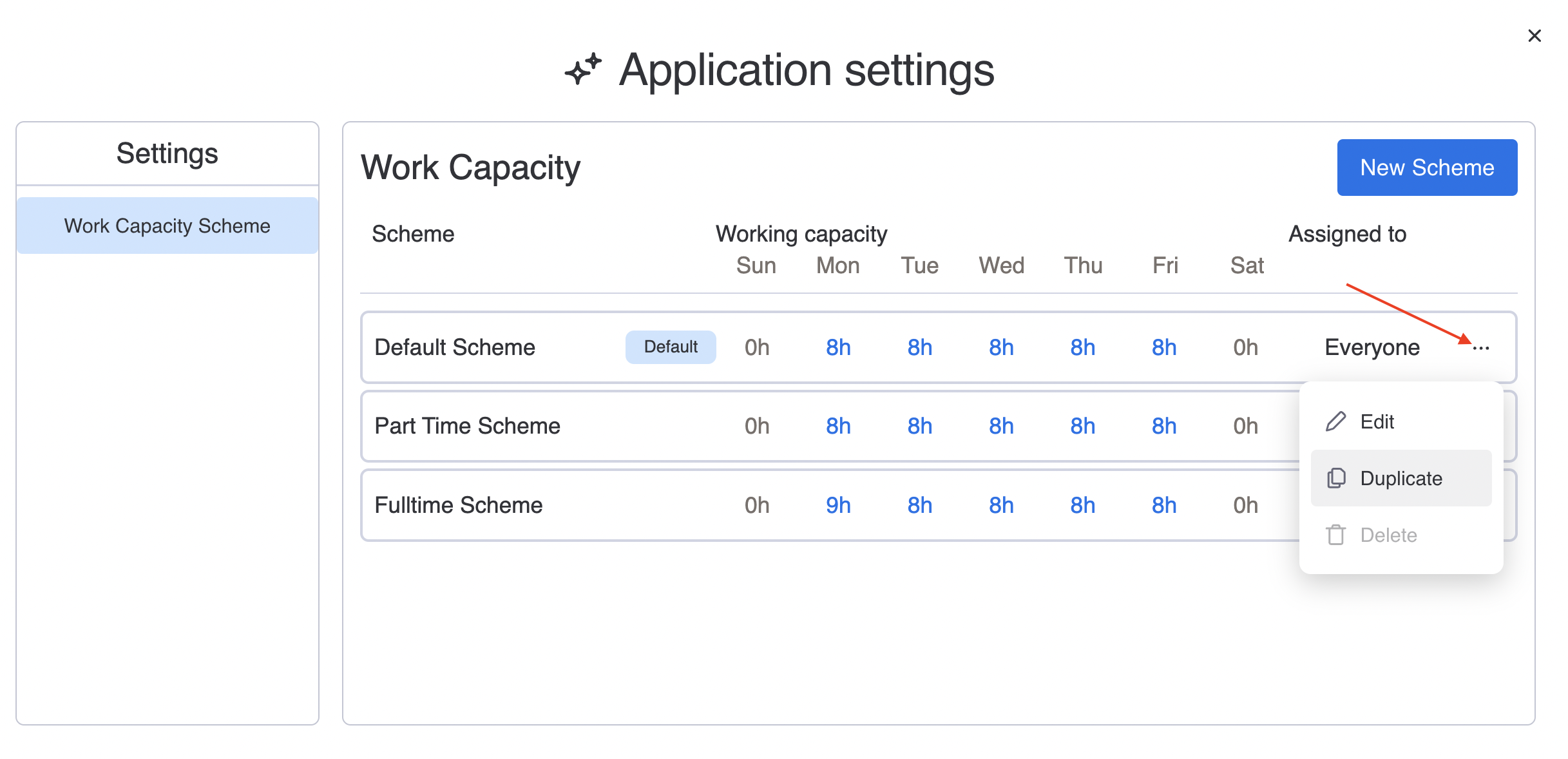Close the Application settings dialog

tap(1534, 35)
